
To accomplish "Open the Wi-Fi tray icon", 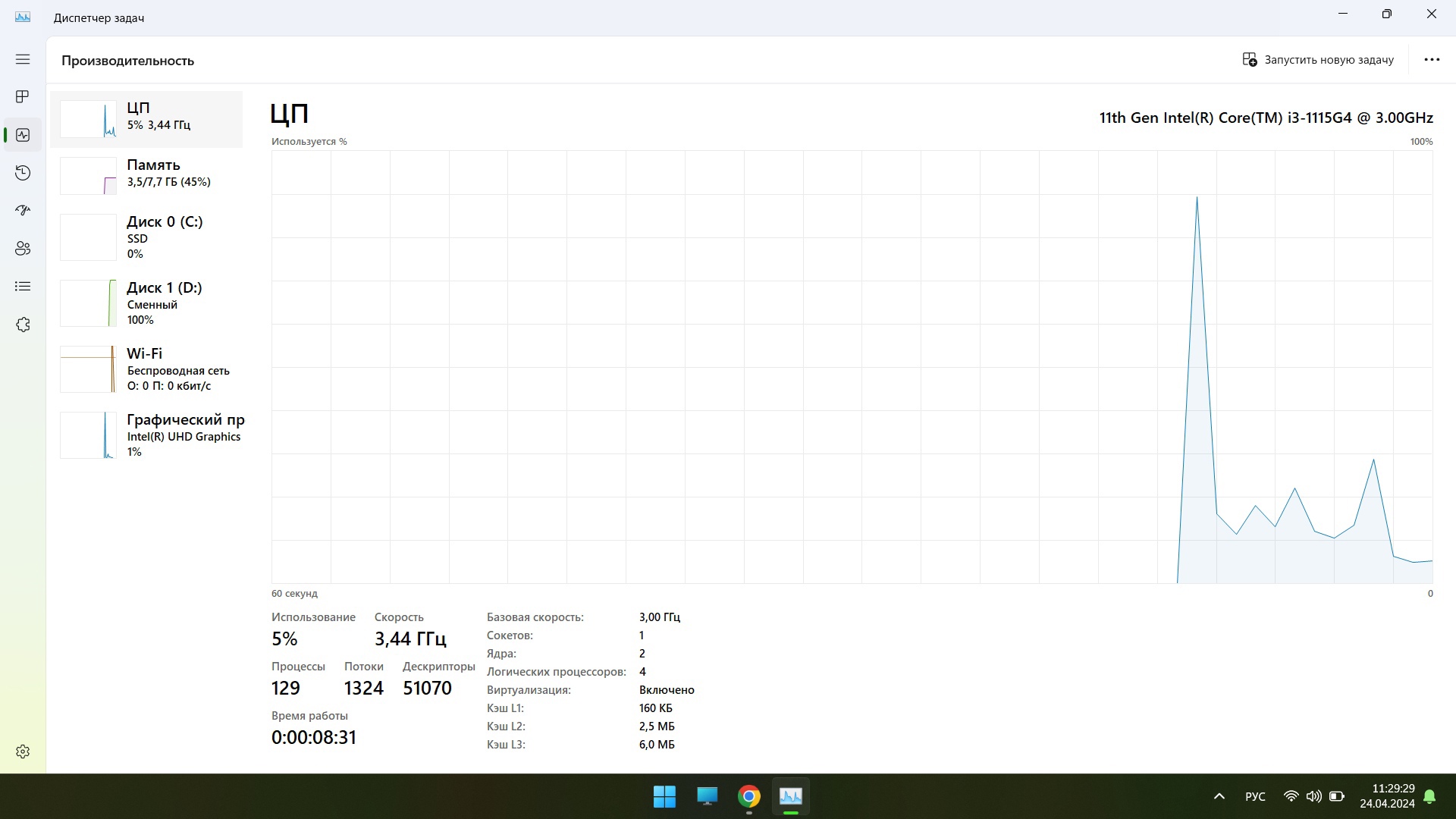I will pyautogui.click(x=1291, y=796).
